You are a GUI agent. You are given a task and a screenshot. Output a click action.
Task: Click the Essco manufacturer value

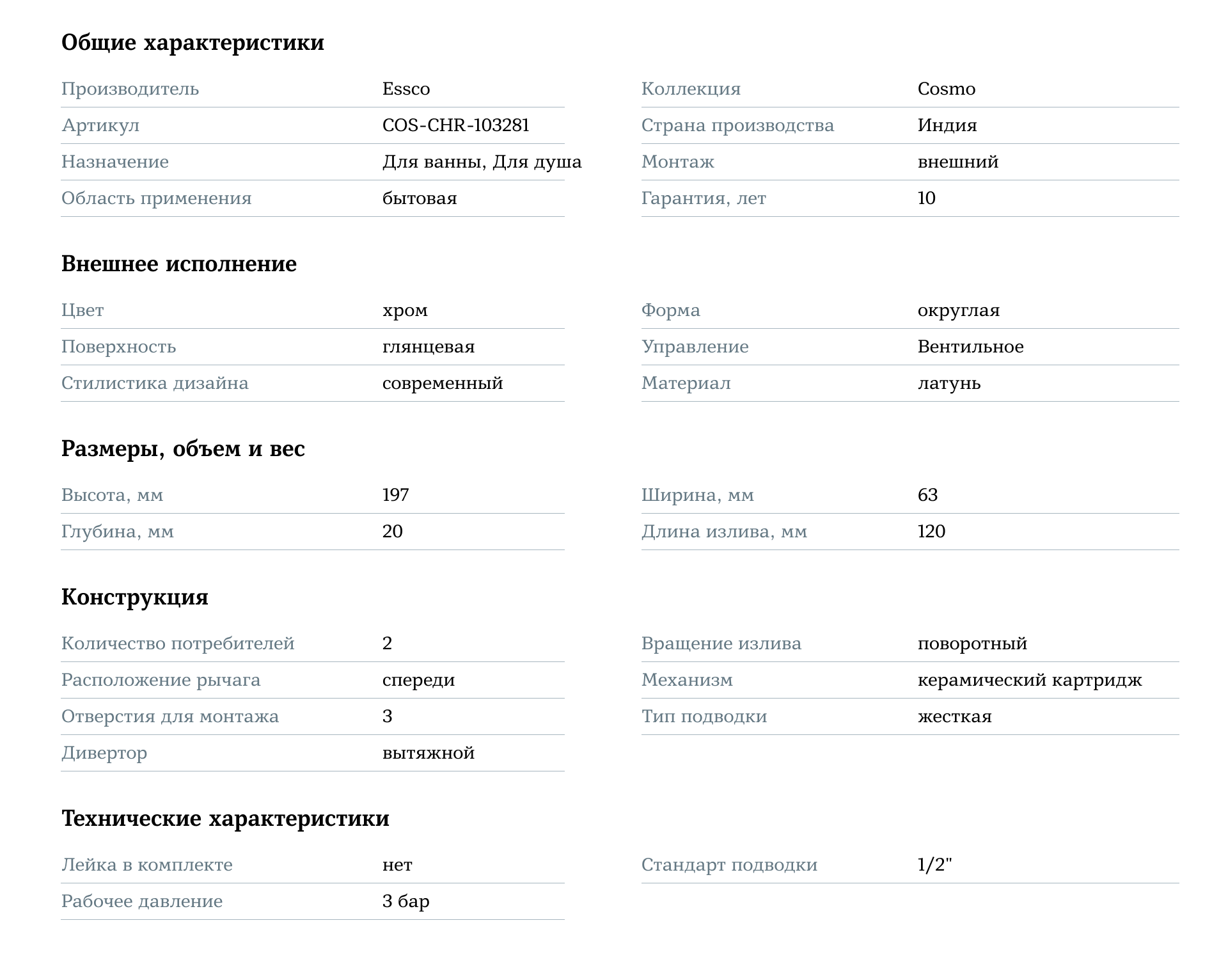[406, 89]
